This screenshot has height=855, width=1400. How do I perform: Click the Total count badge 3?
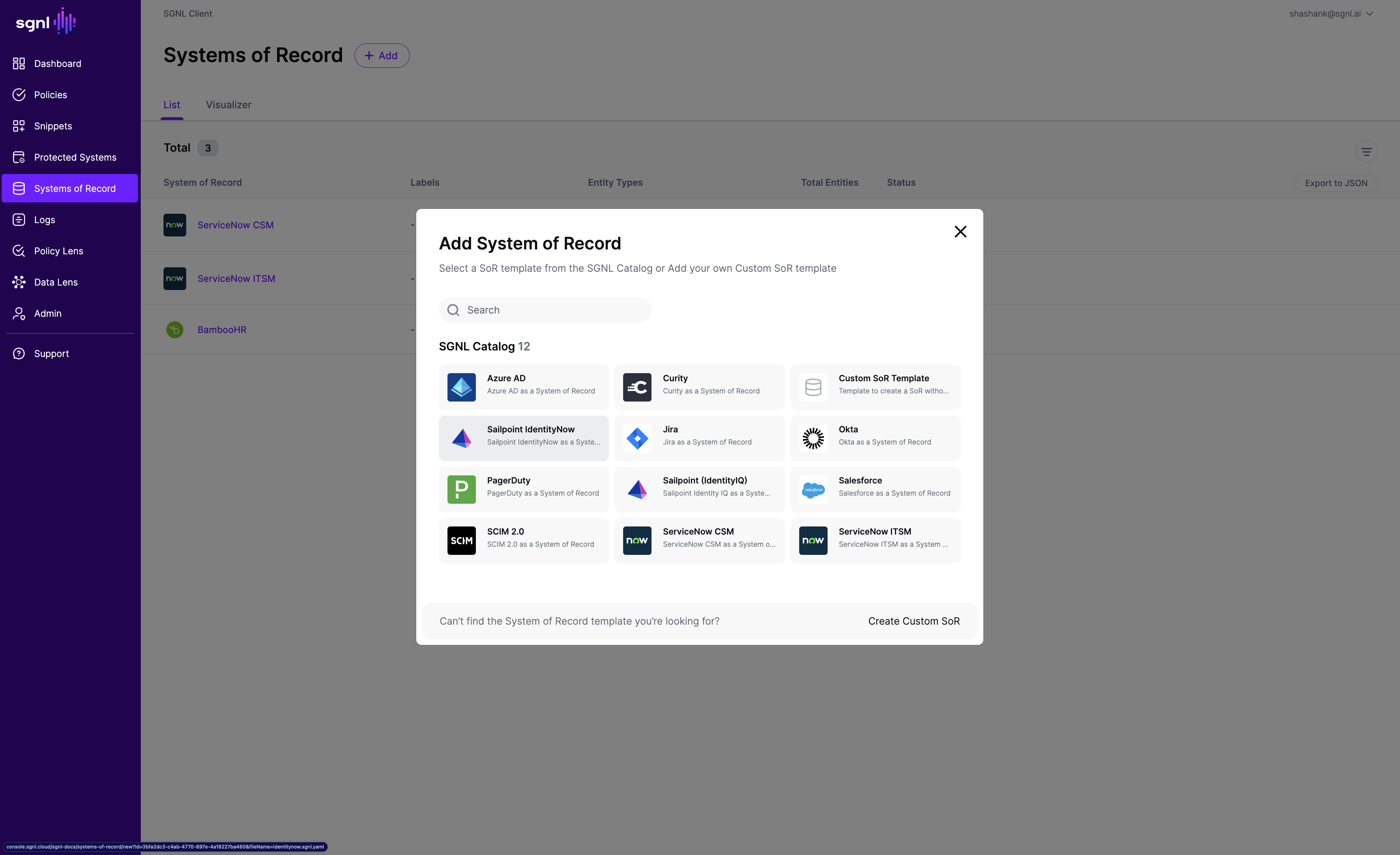208,148
